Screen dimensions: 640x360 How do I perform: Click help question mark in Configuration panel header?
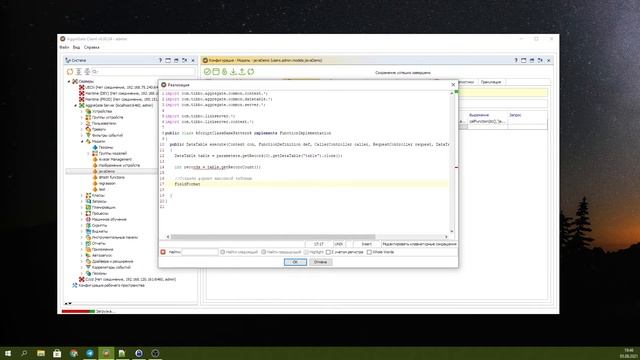(x=516, y=60)
